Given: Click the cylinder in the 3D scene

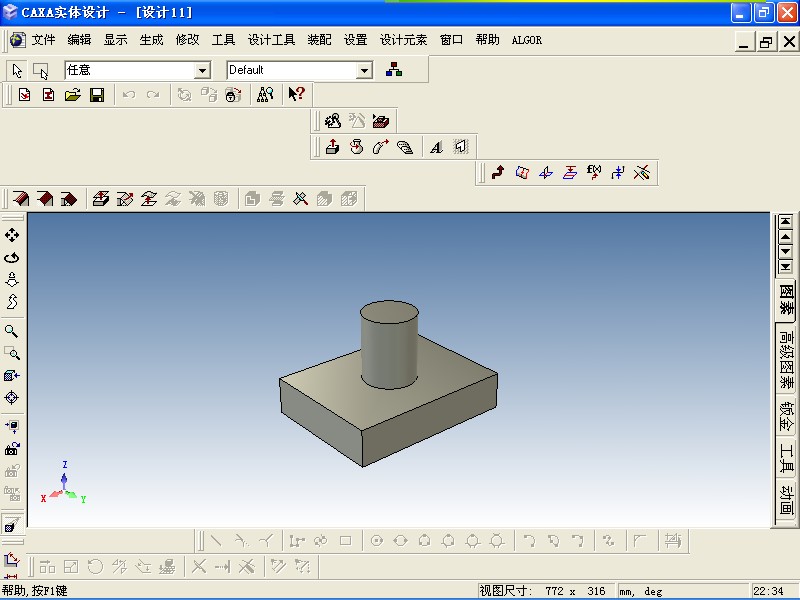Looking at the screenshot, I should pos(389,347).
